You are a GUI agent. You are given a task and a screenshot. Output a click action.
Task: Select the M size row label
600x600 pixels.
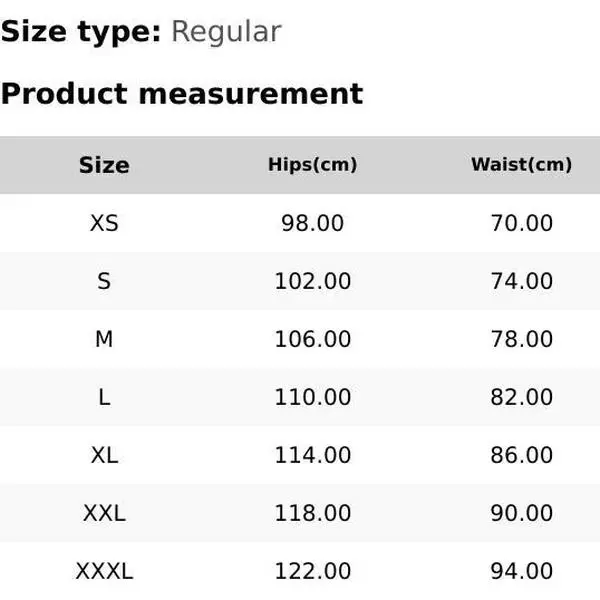[104, 339]
